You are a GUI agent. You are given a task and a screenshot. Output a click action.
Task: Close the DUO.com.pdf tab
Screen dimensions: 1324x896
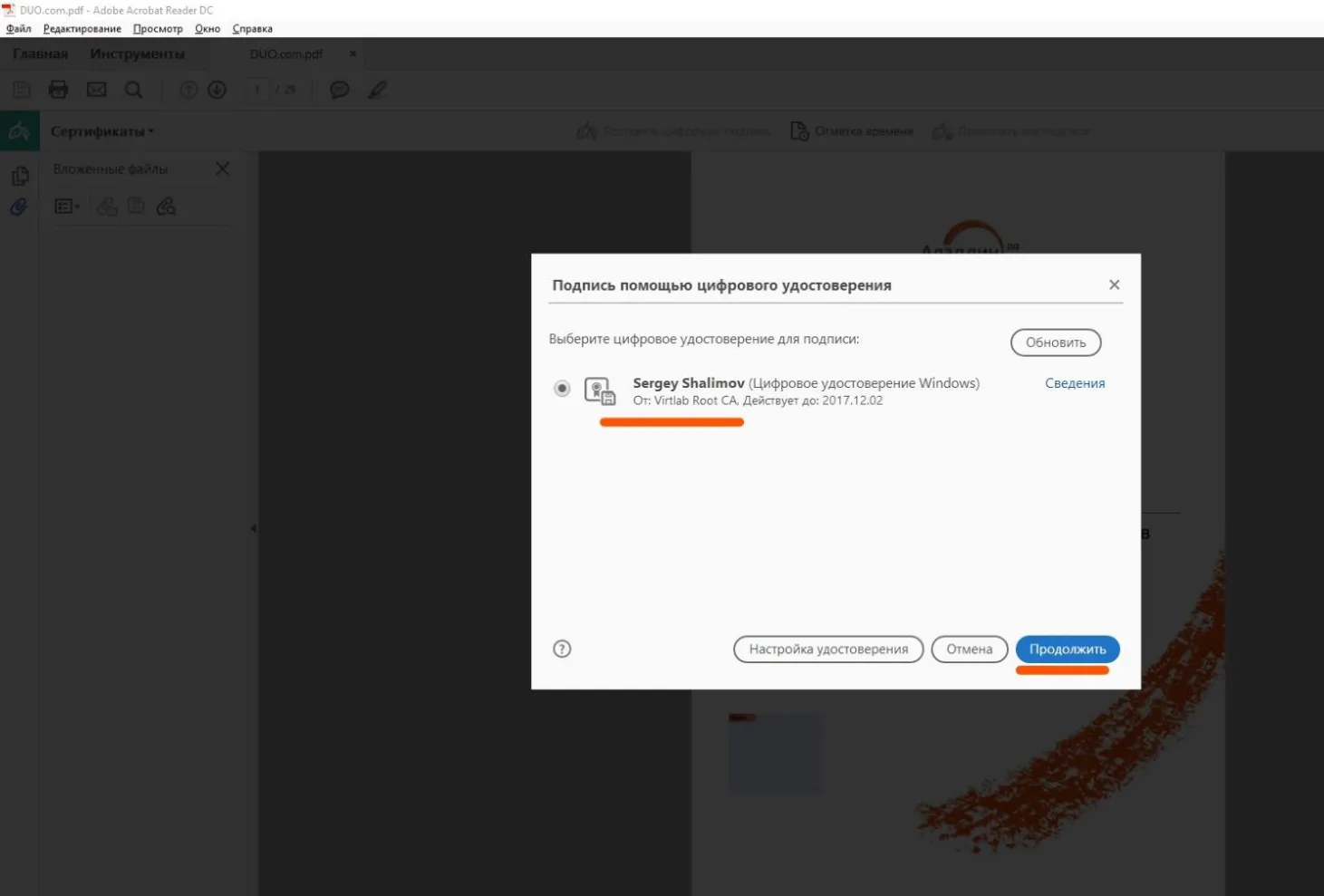pos(353,54)
